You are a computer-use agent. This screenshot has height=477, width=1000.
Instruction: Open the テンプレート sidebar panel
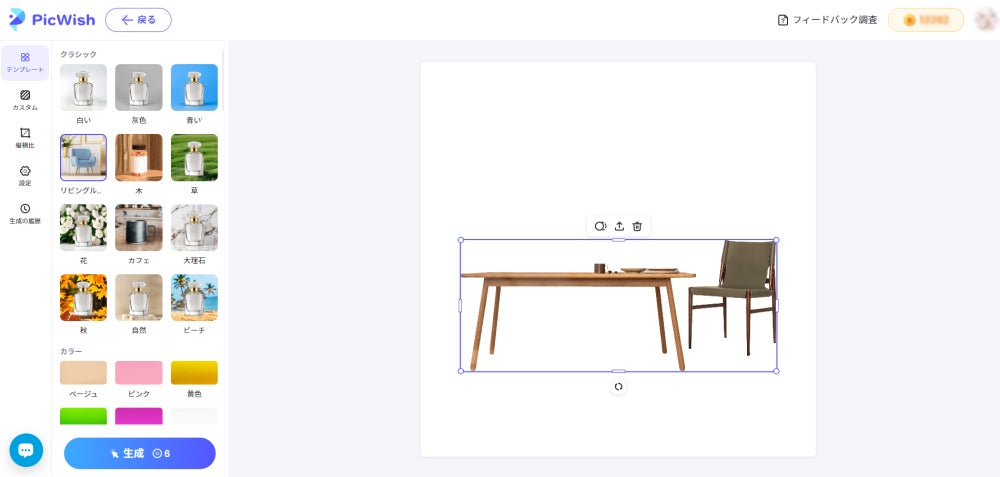[x=25, y=62]
